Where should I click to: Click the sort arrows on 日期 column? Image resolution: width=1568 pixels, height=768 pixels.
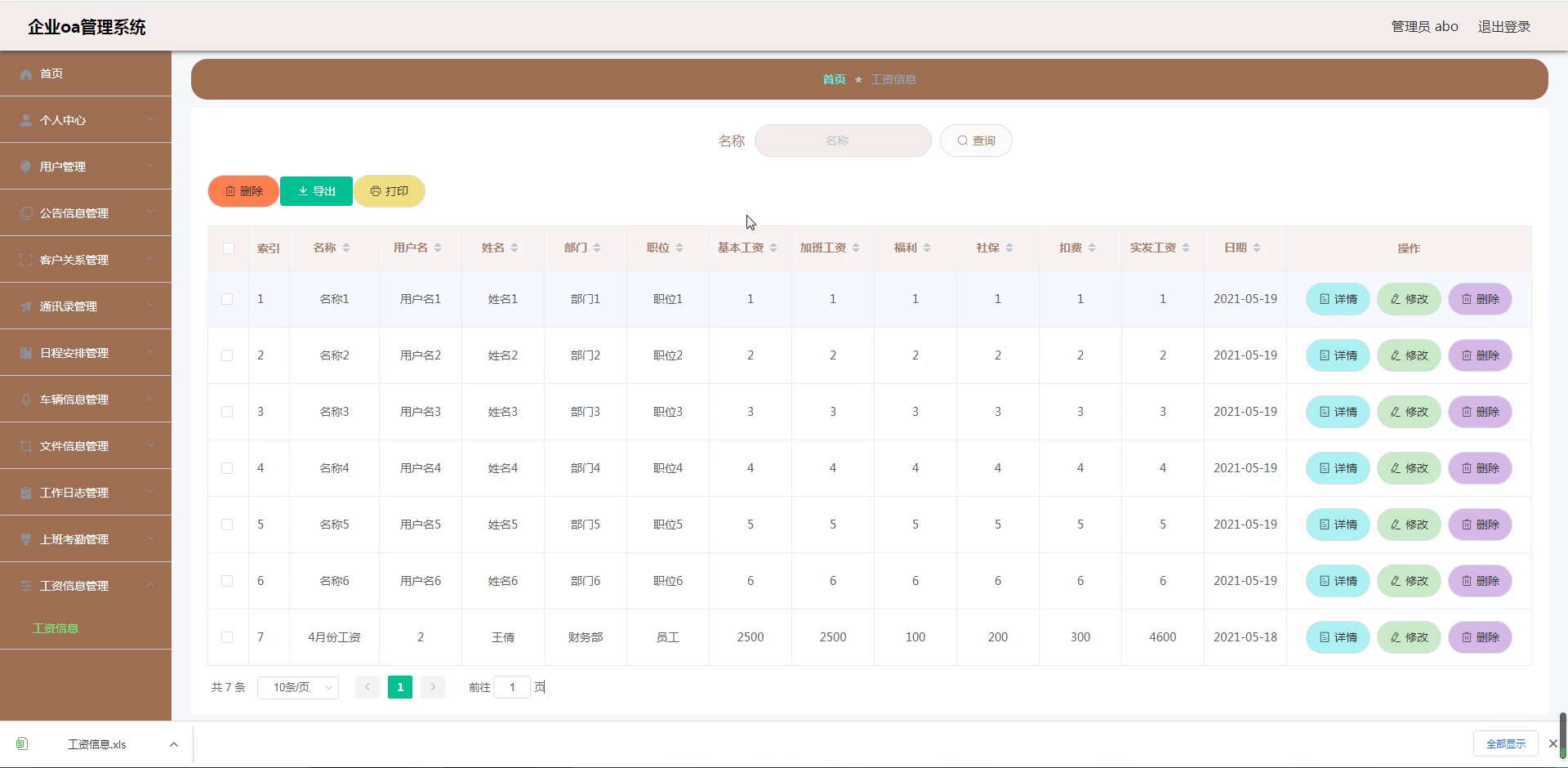pos(1256,248)
